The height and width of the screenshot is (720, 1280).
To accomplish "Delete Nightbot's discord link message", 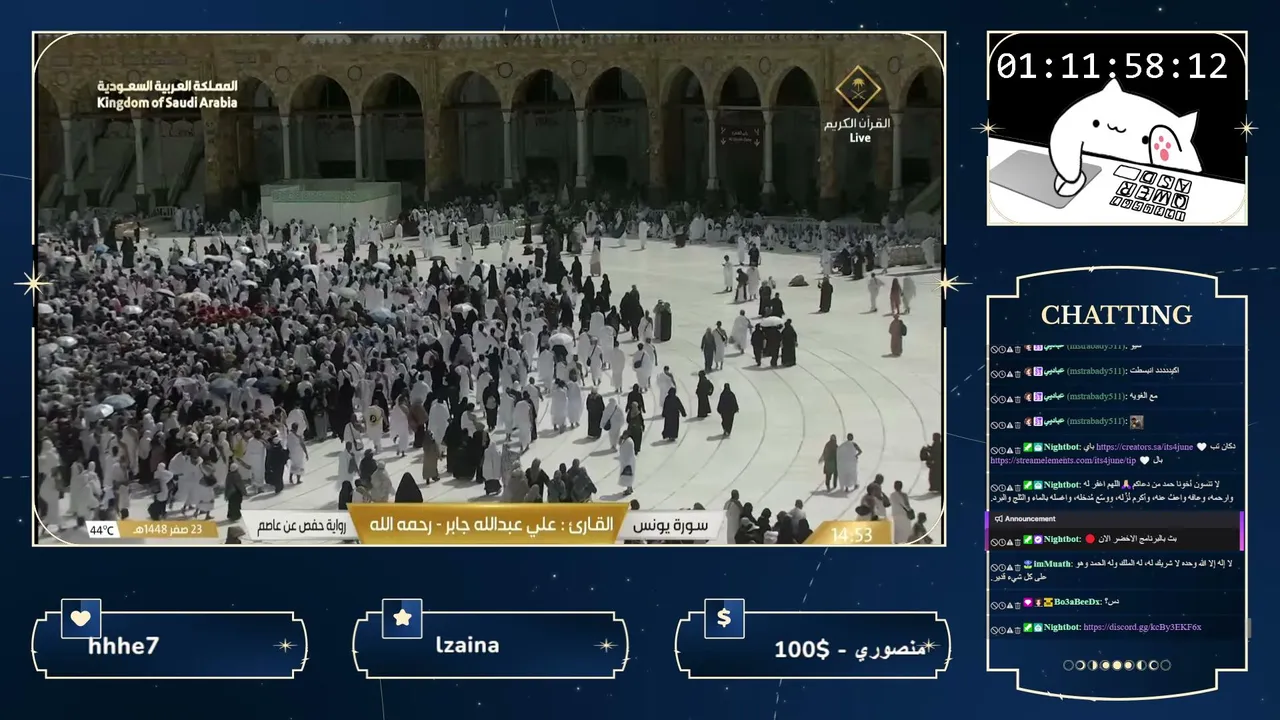I will point(1018,628).
